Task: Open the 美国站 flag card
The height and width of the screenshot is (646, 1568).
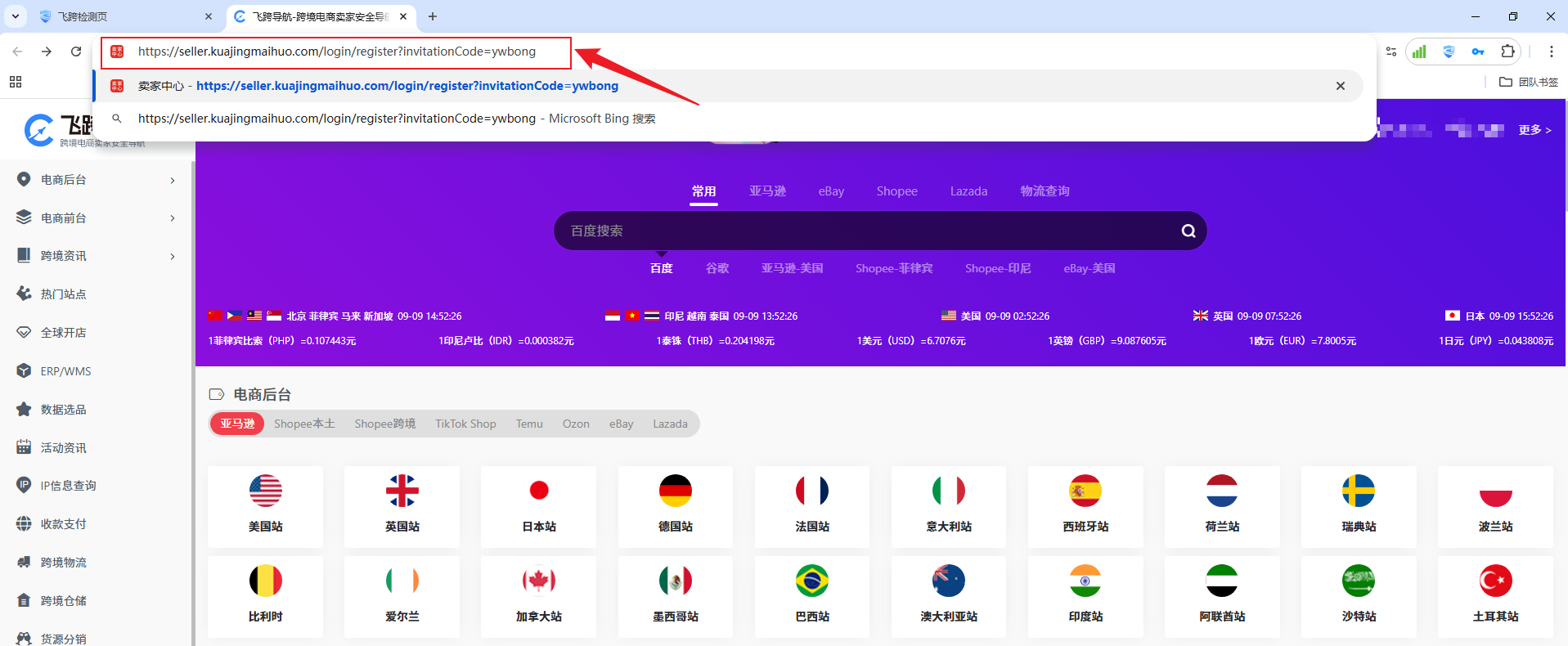Action: tap(266, 506)
